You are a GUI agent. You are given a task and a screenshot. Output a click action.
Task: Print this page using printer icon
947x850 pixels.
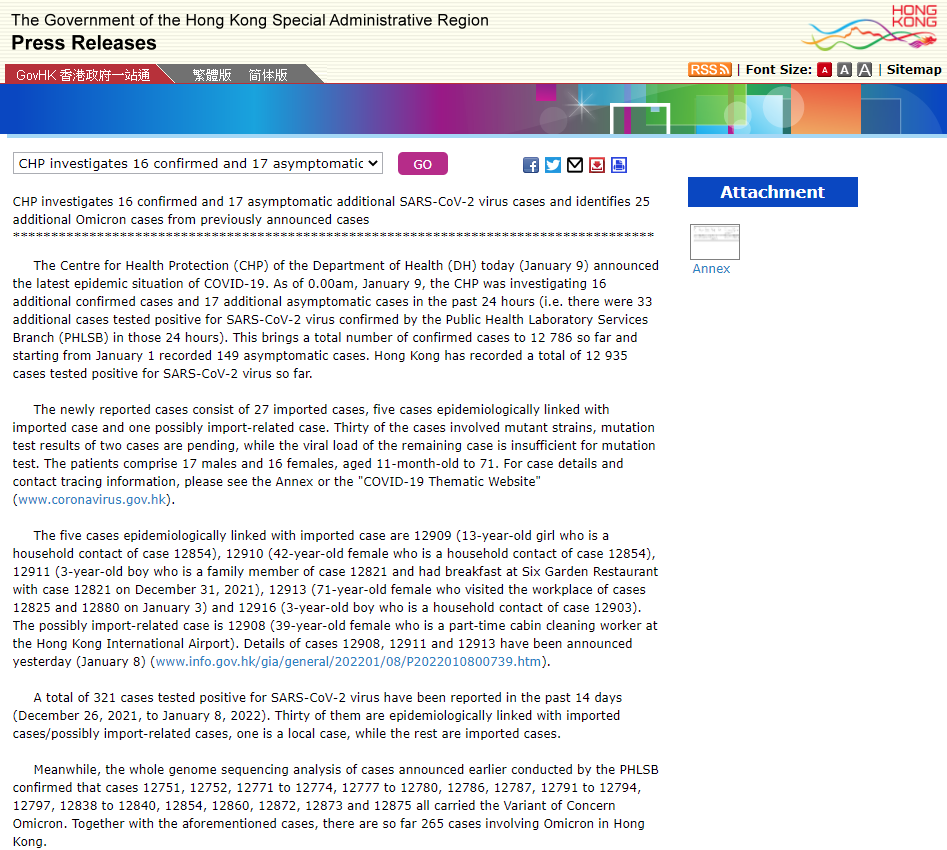pos(619,165)
